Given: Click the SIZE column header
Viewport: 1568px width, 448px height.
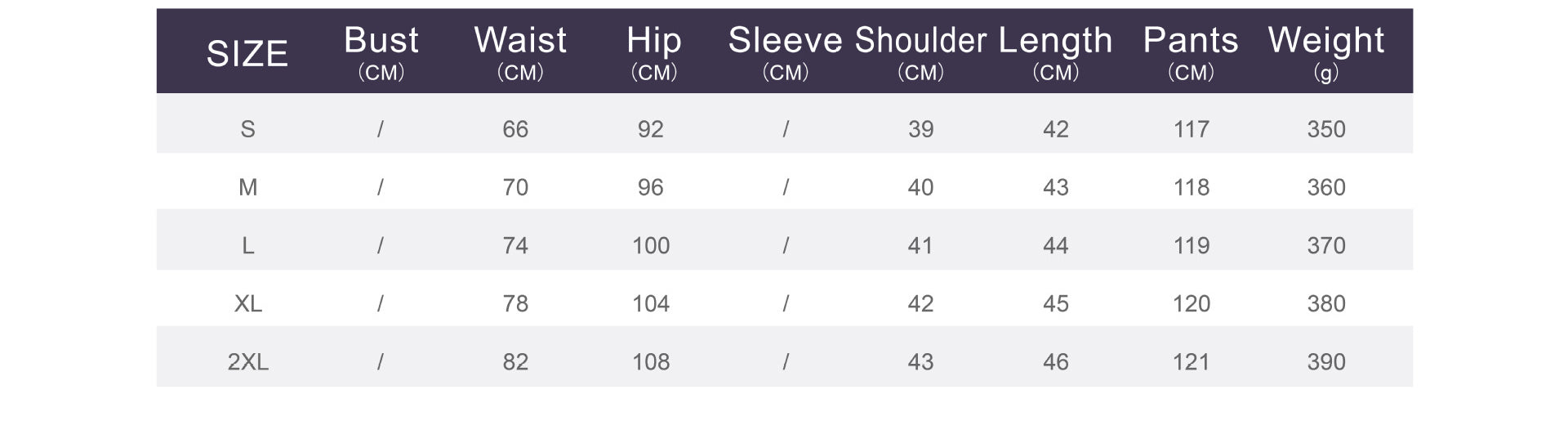Looking at the screenshot, I should point(247,54).
